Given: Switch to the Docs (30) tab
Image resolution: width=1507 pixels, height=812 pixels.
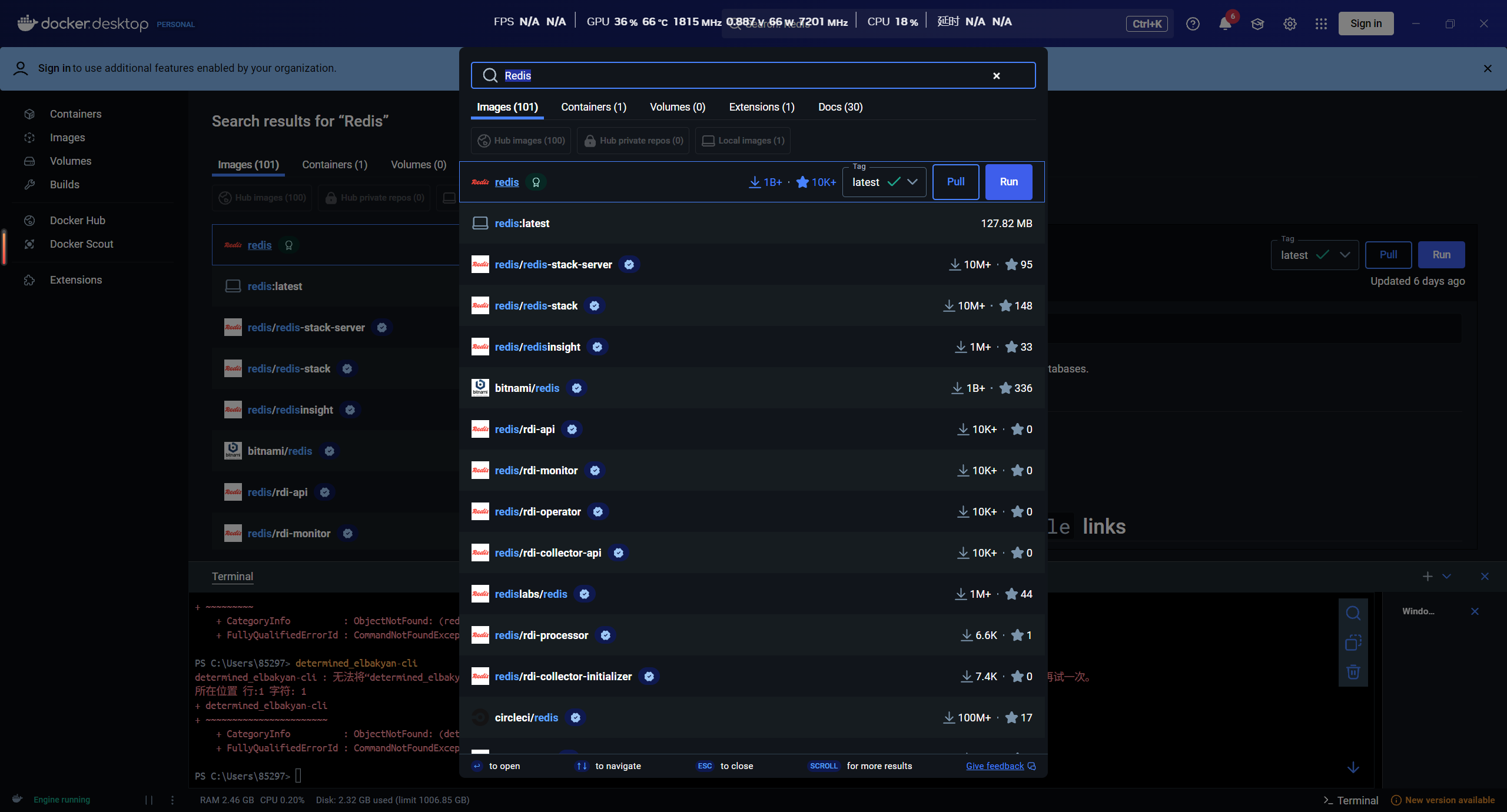Looking at the screenshot, I should (840, 107).
